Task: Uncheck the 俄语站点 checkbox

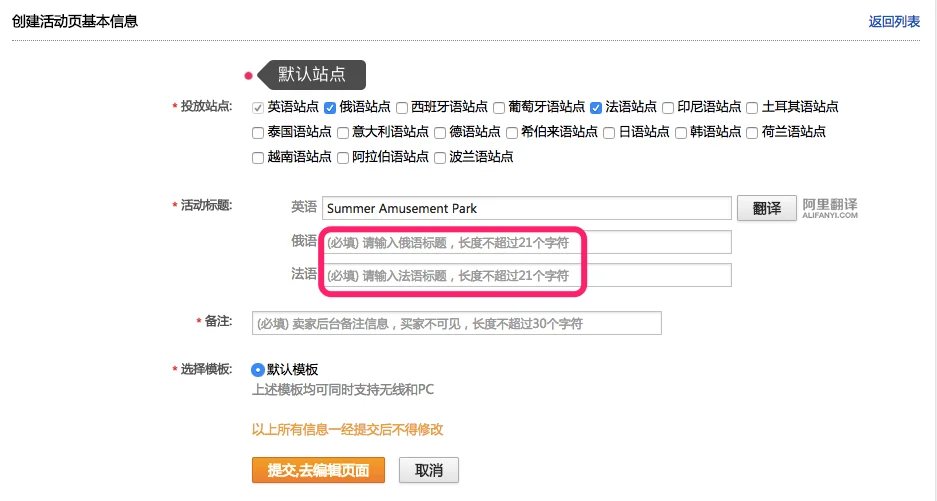Action: pyautogui.click(x=329, y=108)
